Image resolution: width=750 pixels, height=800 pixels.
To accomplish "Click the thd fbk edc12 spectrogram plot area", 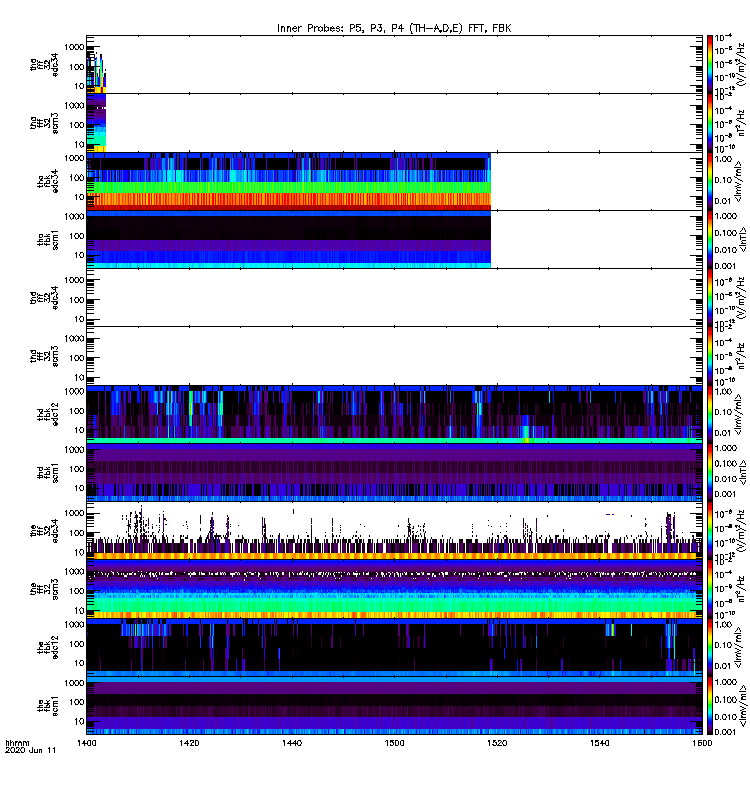I will (x=394, y=414).
